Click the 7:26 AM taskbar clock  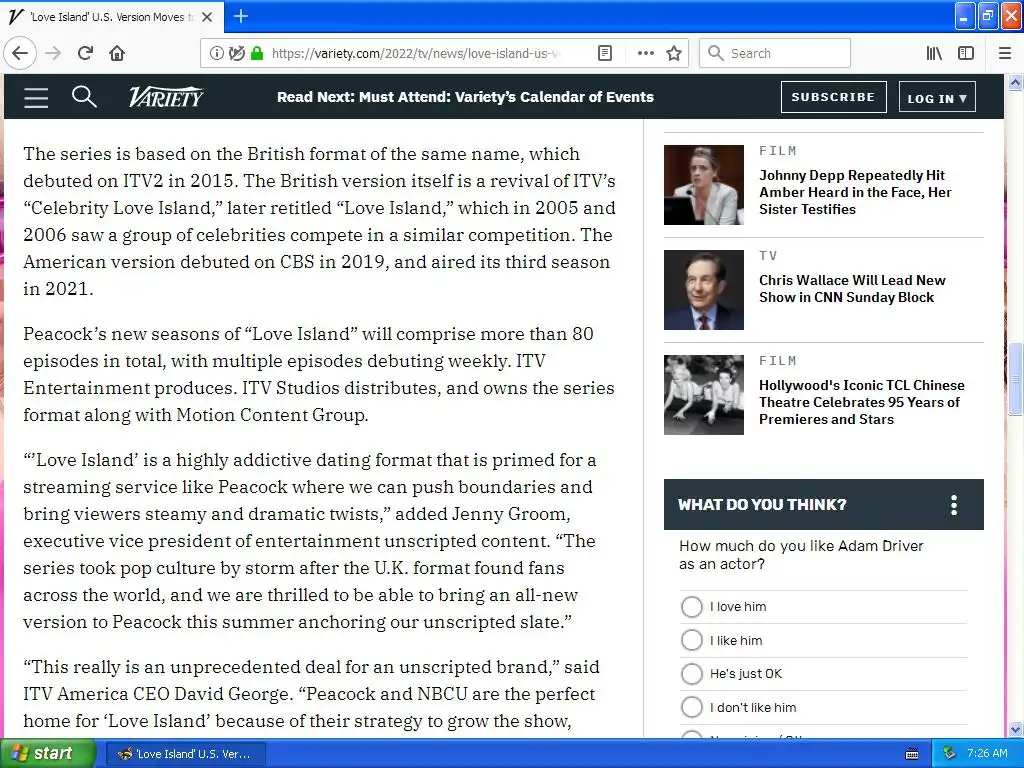pos(987,754)
